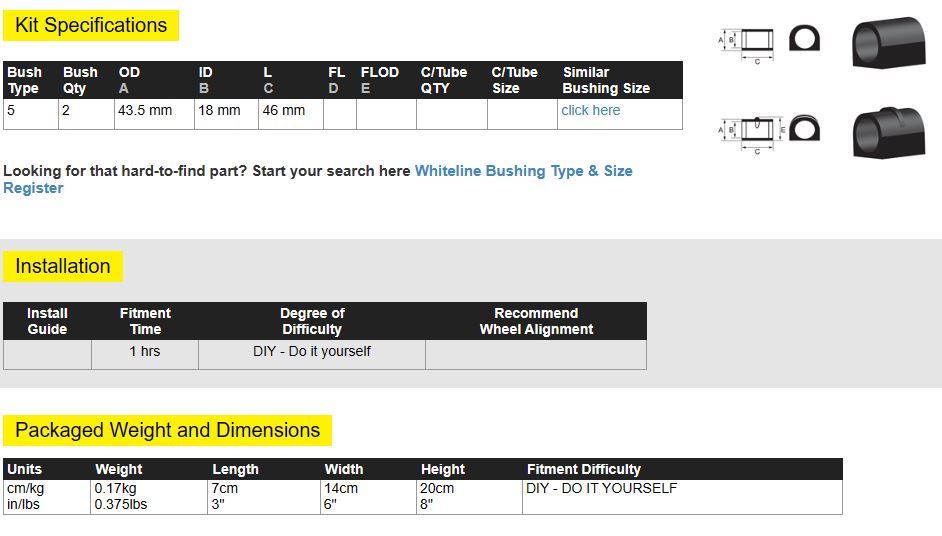This screenshot has width=942, height=536.
Task: Click the OD A column header
Action: point(130,80)
